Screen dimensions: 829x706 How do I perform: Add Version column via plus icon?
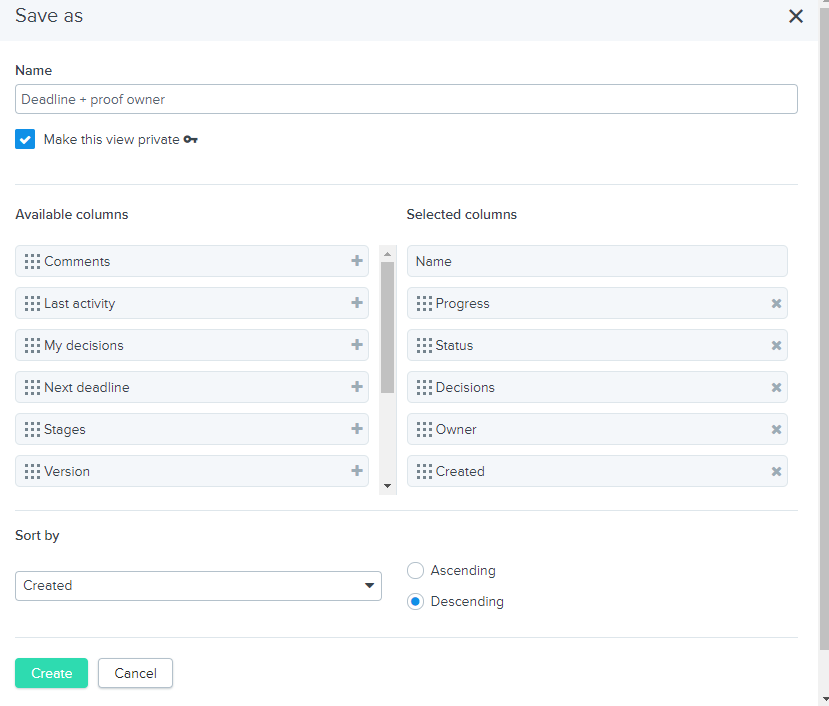click(357, 471)
